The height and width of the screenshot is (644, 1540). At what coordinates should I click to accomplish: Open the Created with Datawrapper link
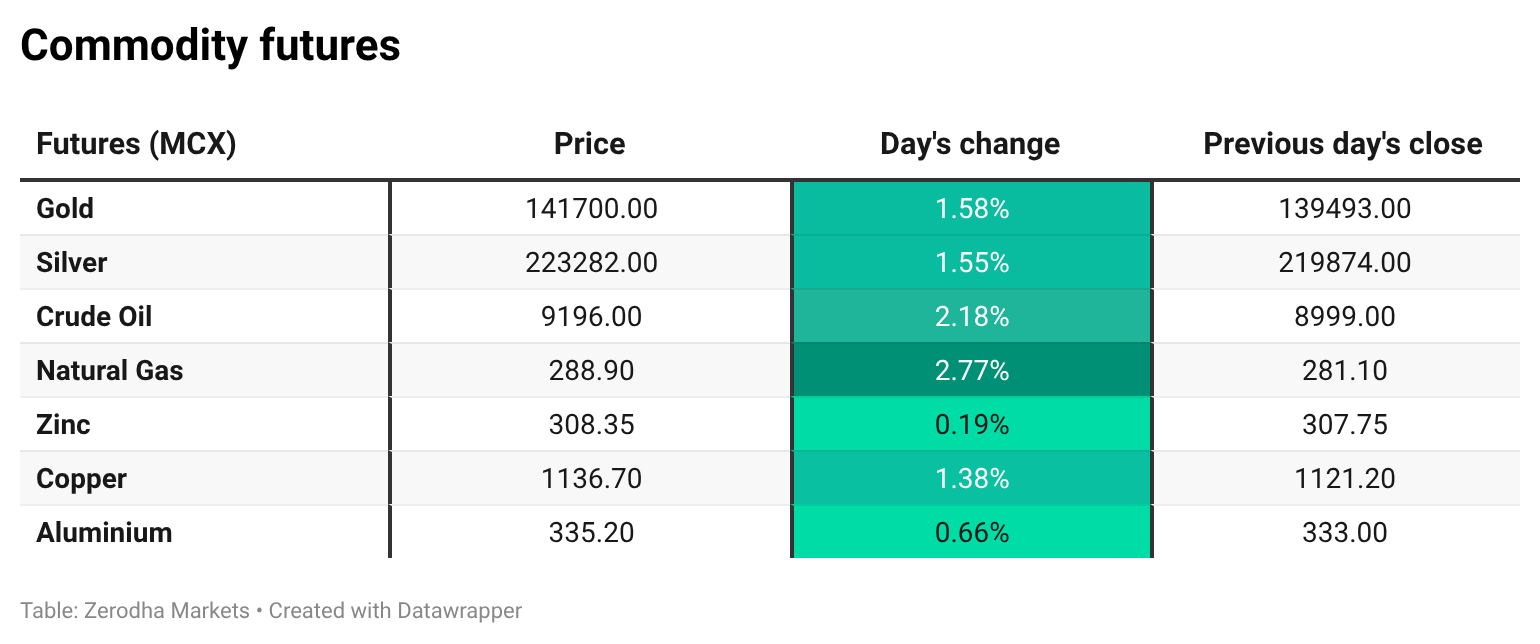395,610
